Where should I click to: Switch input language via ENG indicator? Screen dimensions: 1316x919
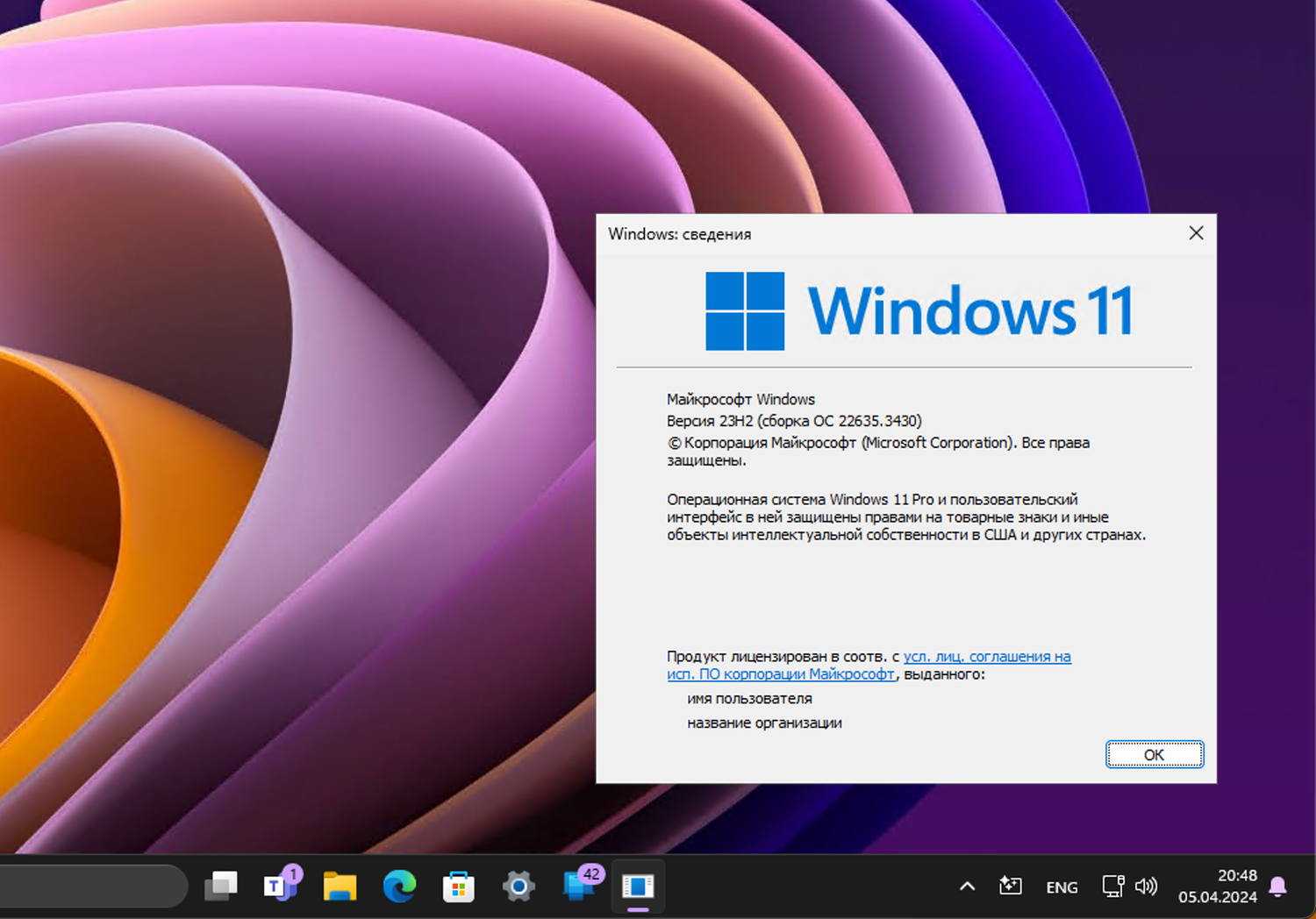(x=1062, y=887)
